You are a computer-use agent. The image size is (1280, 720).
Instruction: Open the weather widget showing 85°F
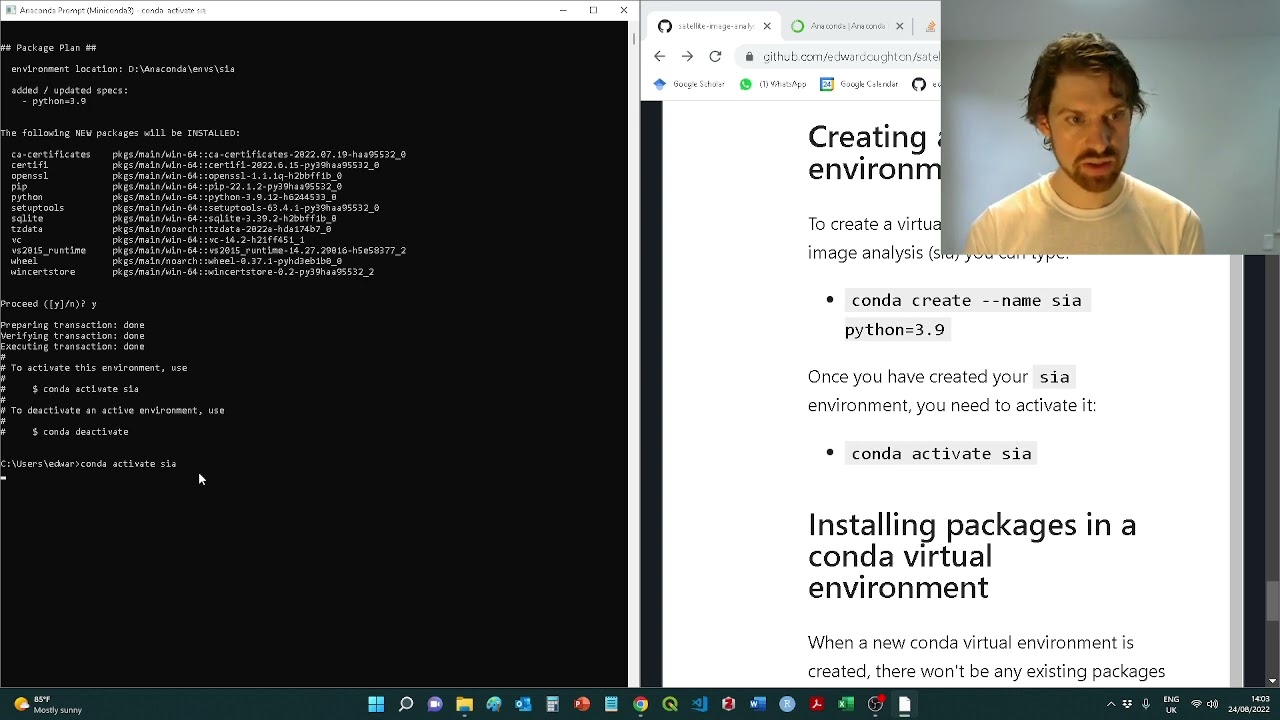click(48, 704)
